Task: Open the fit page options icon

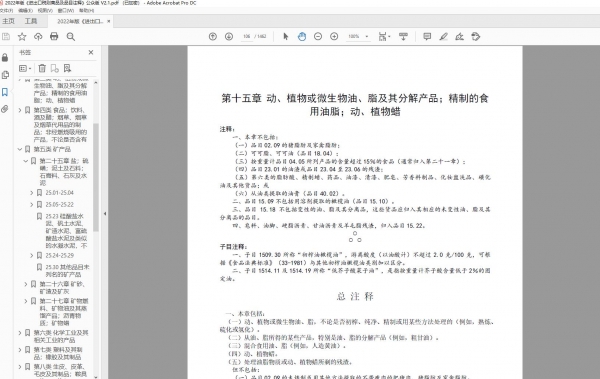Action: 384,36
